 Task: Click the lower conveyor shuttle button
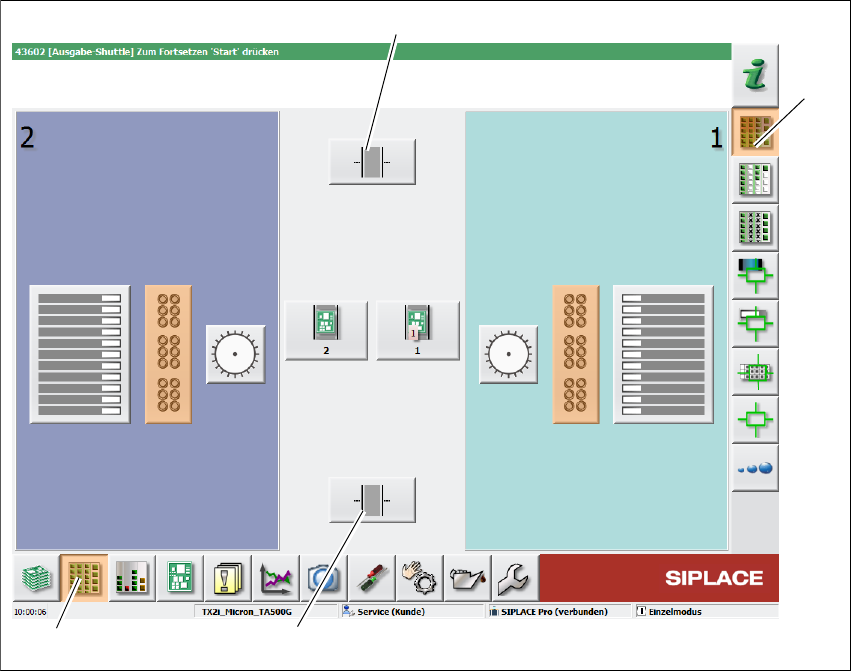pos(372,500)
